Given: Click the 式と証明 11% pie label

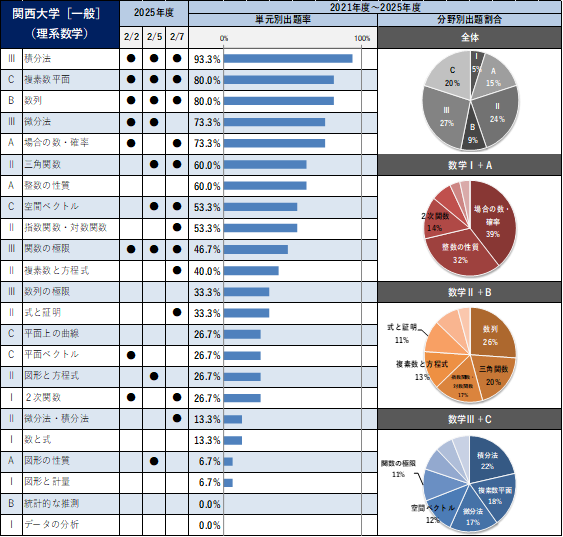Looking at the screenshot, I should (402, 333).
